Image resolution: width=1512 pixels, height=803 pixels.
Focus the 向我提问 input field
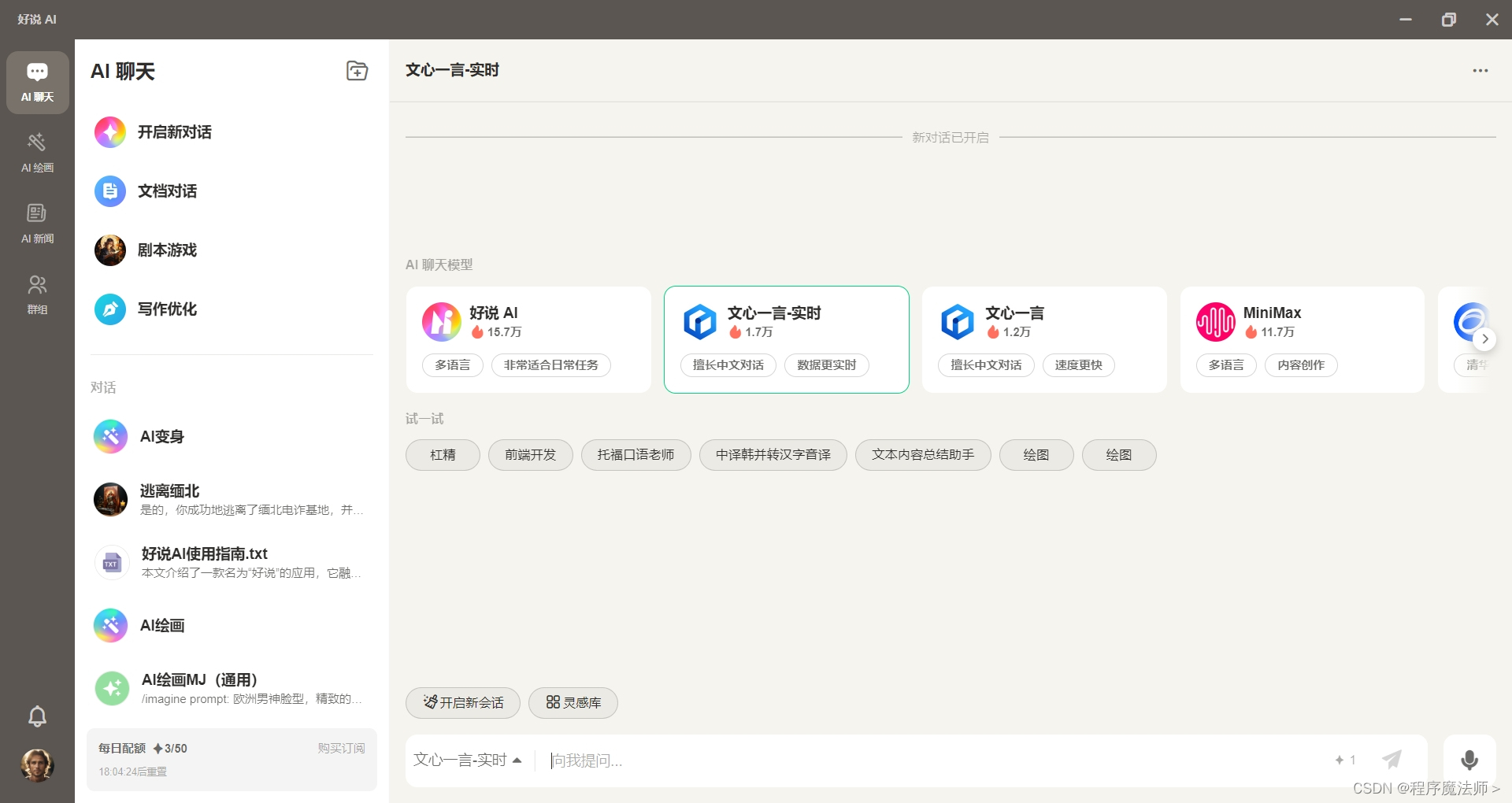coord(933,760)
